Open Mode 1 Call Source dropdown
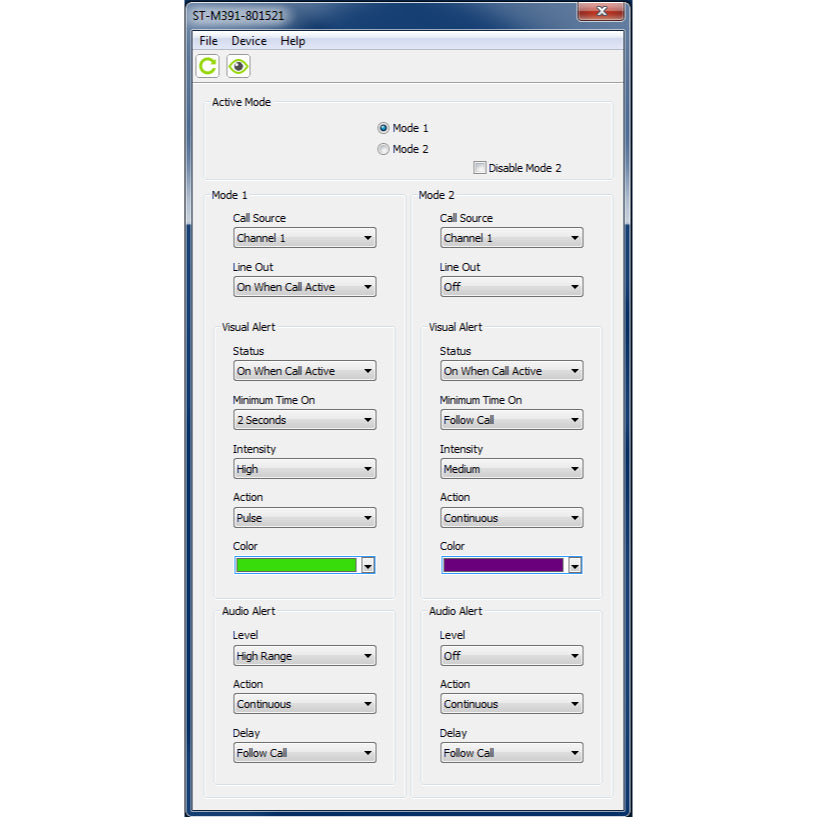Screen dimensions: 817x817 tap(304, 238)
